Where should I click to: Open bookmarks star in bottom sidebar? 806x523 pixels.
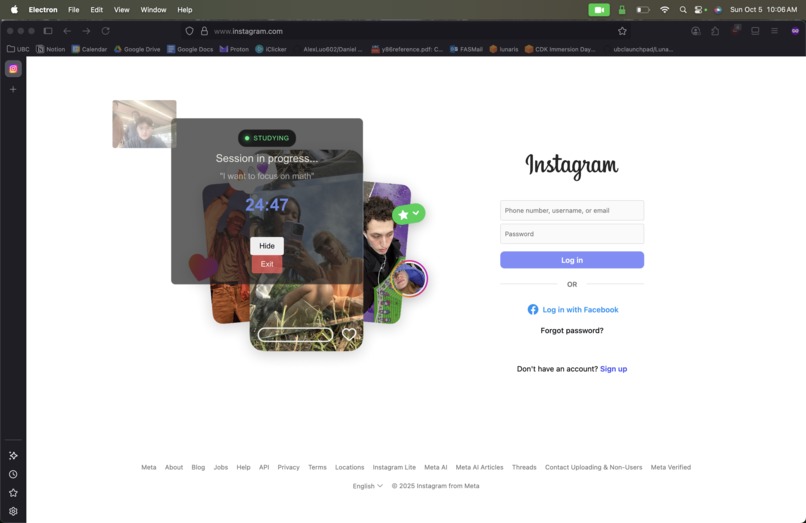(x=13, y=493)
